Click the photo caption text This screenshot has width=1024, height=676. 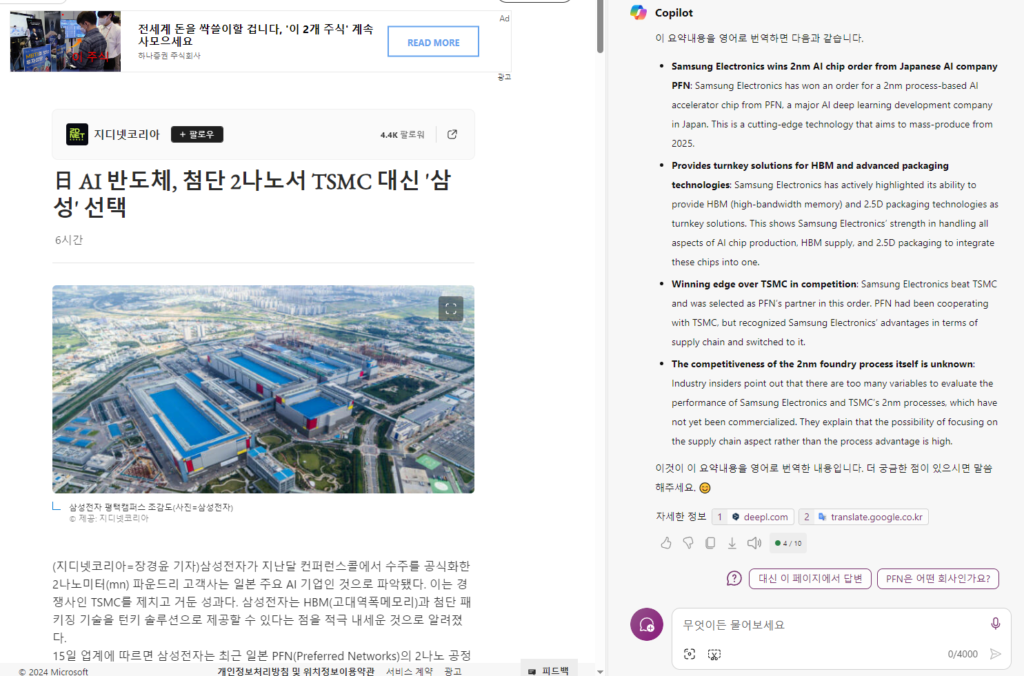[x=151, y=507]
